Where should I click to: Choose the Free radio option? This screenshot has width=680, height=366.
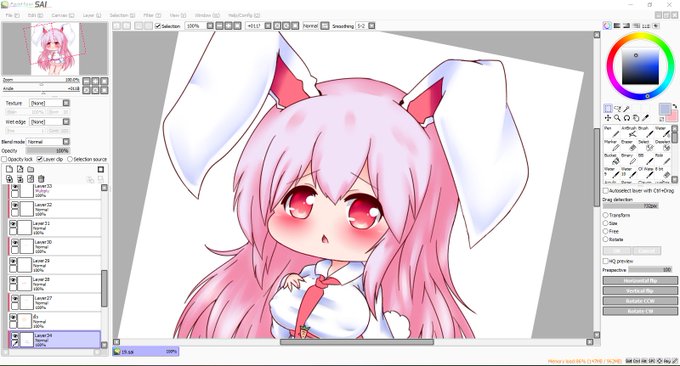click(x=605, y=231)
